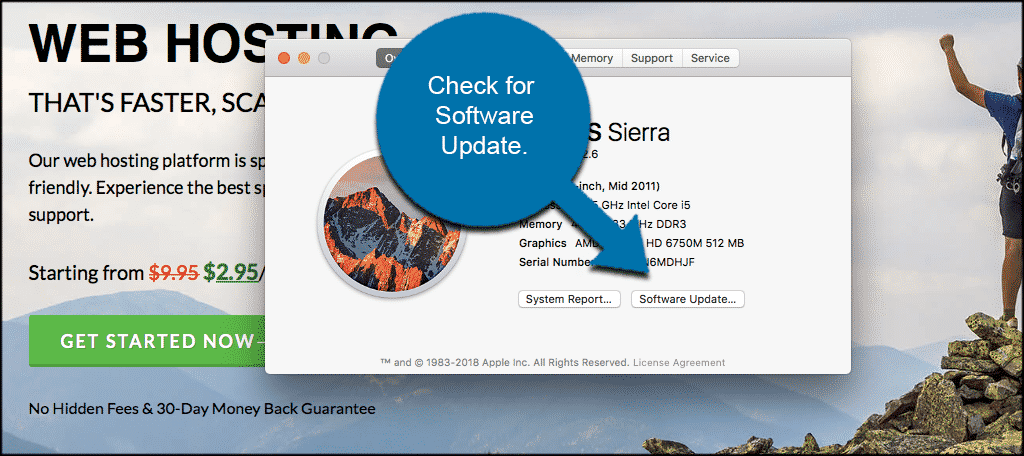Click the disabled zoom window button

point(324,58)
